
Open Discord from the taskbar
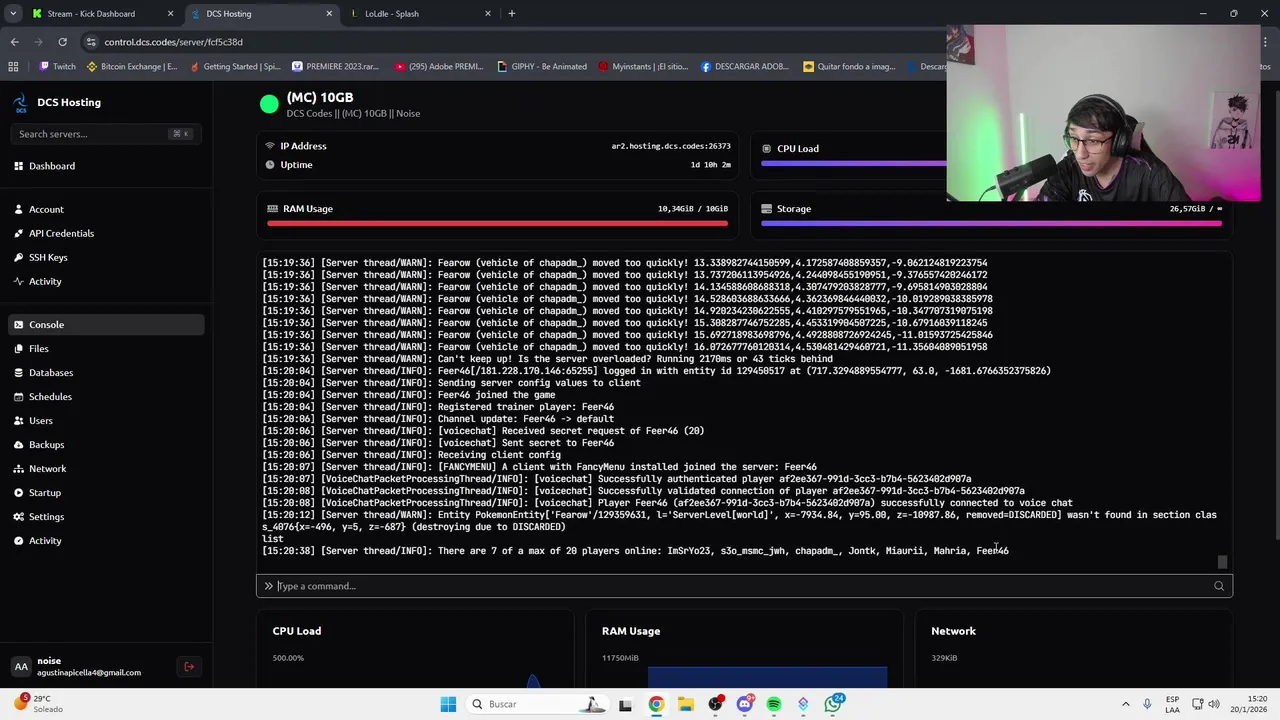tap(744, 704)
